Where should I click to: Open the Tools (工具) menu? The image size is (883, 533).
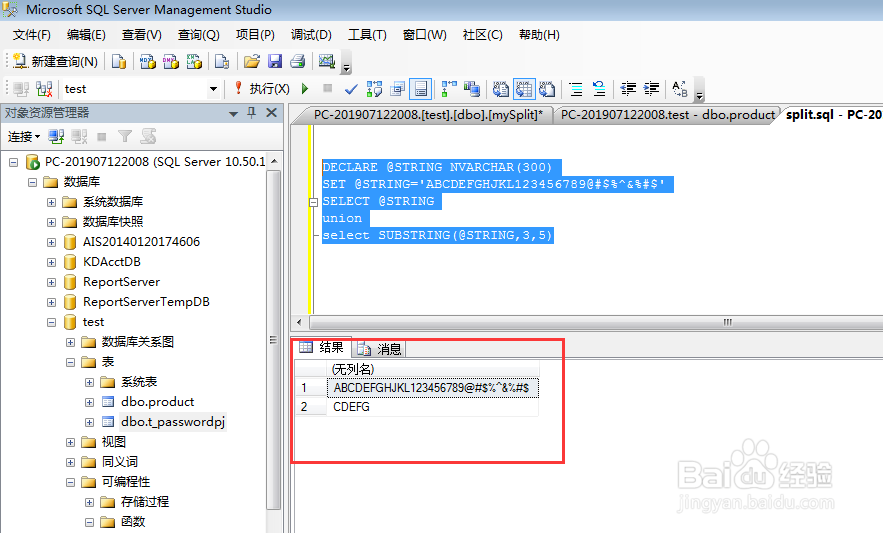367,35
